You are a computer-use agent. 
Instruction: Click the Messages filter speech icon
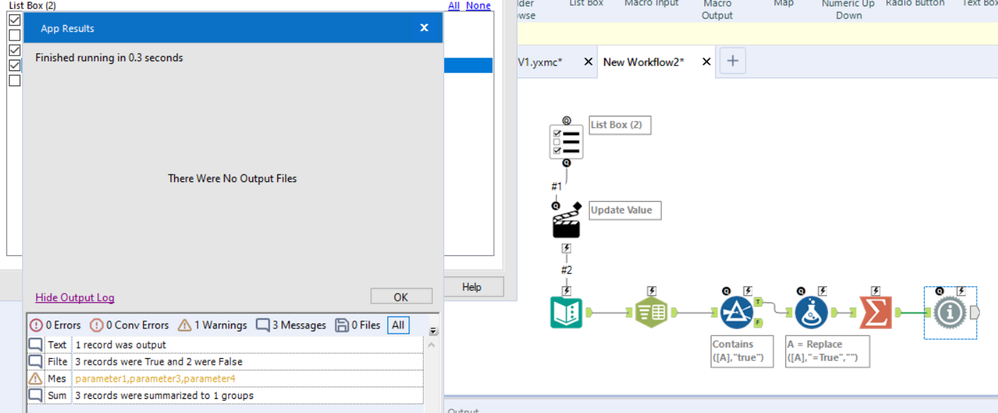(262, 325)
